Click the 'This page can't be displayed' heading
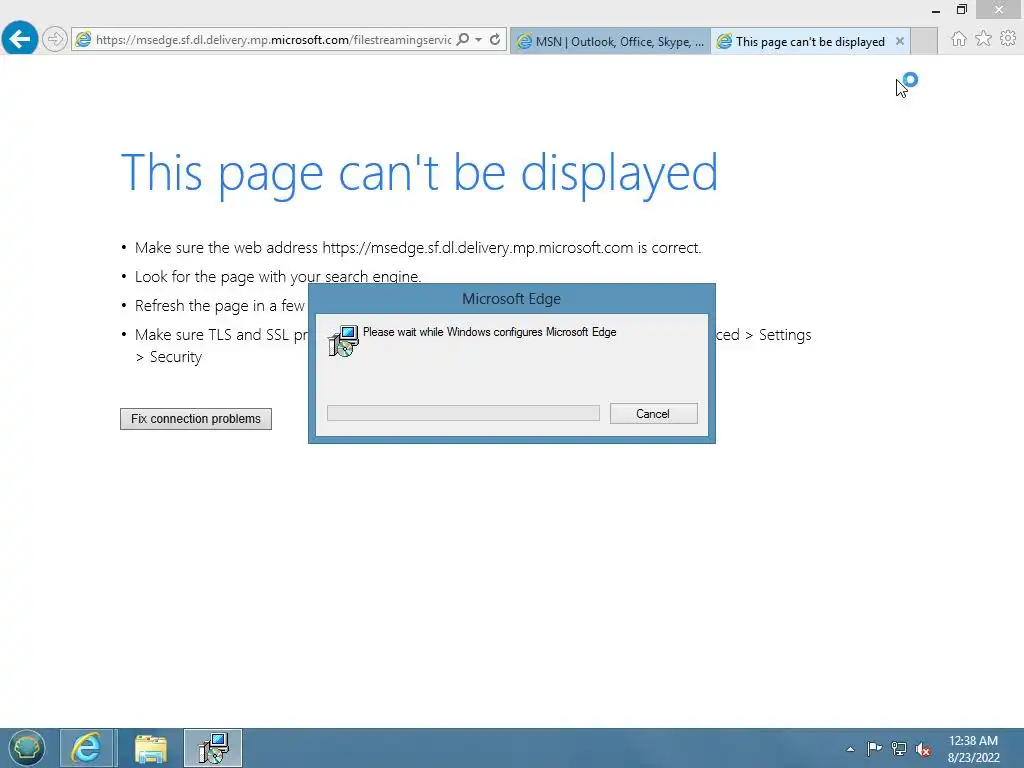The height and width of the screenshot is (768, 1024). [x=419, y=172]
